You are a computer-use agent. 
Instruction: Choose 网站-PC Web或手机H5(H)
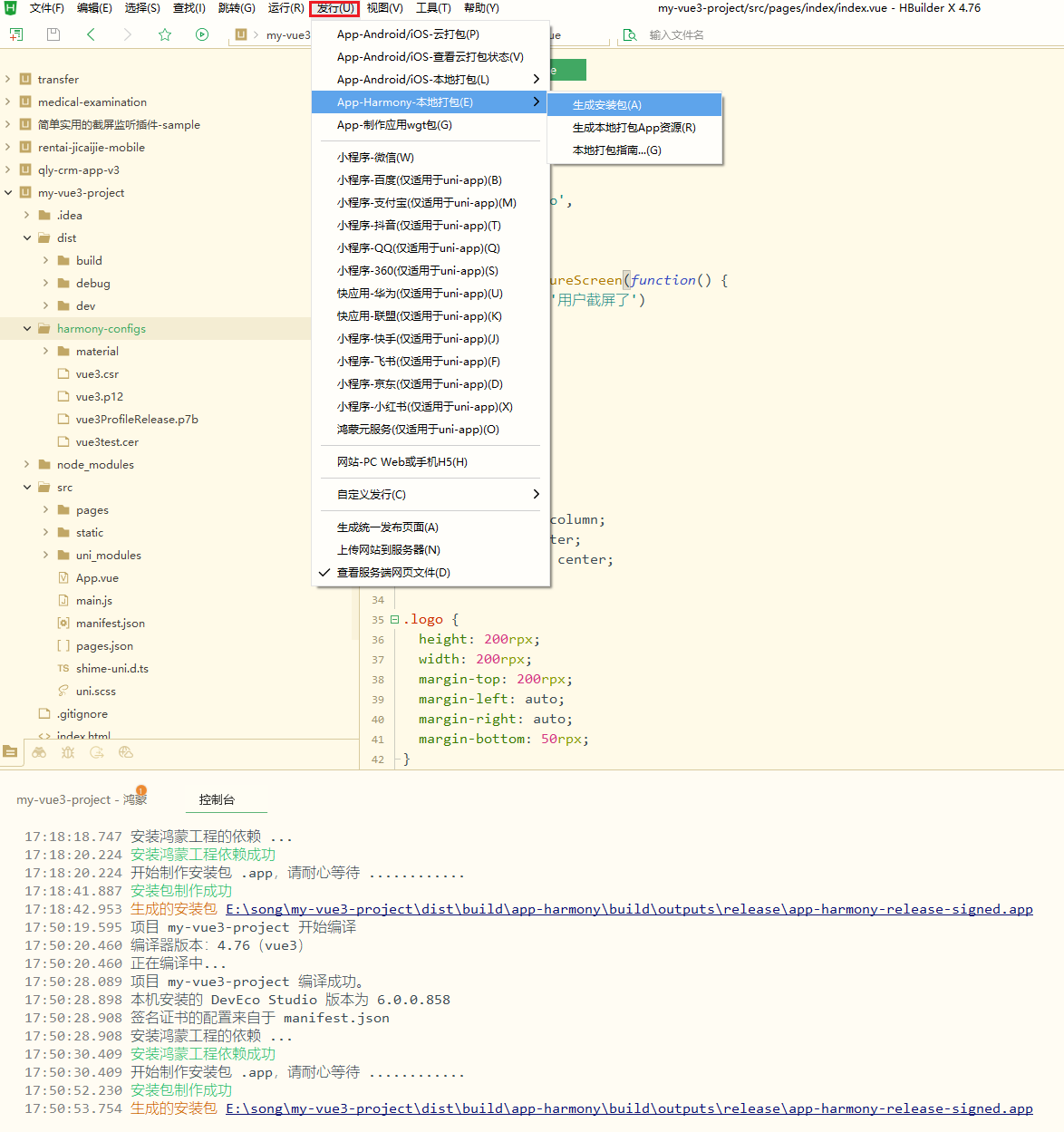430,462
